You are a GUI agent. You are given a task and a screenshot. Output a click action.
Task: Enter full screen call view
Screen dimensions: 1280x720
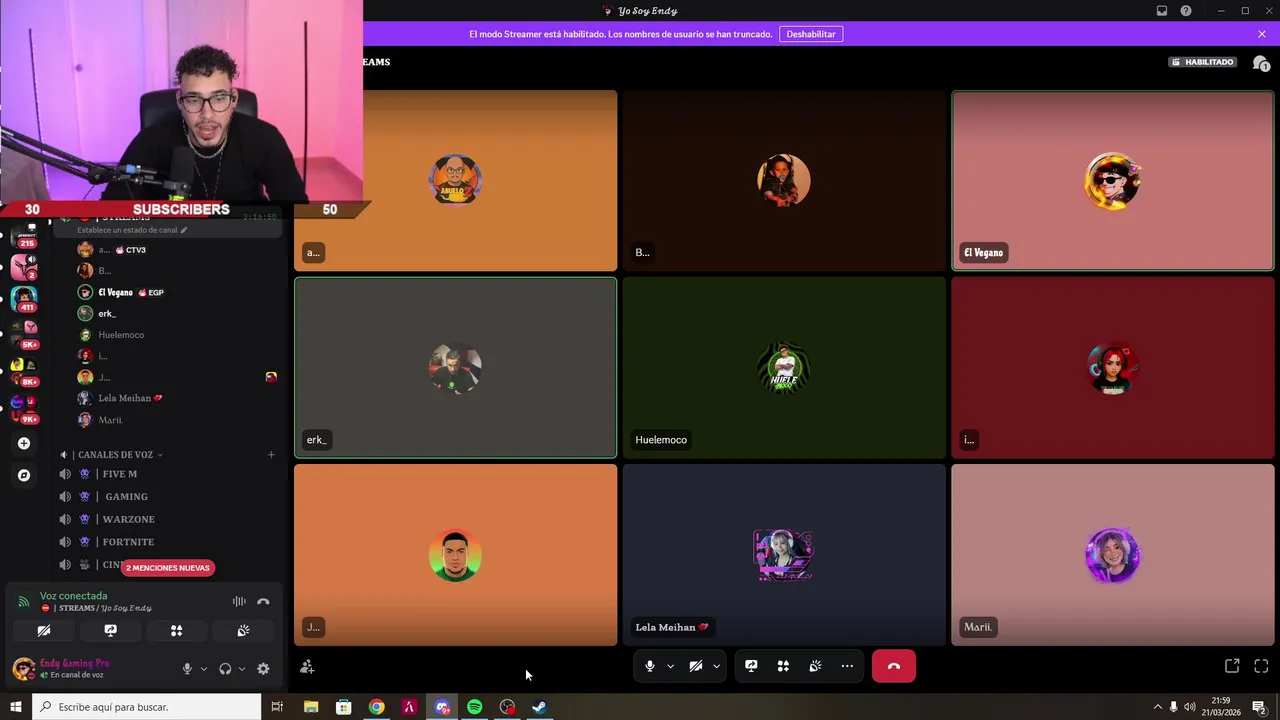click(x=1261, y=666)
